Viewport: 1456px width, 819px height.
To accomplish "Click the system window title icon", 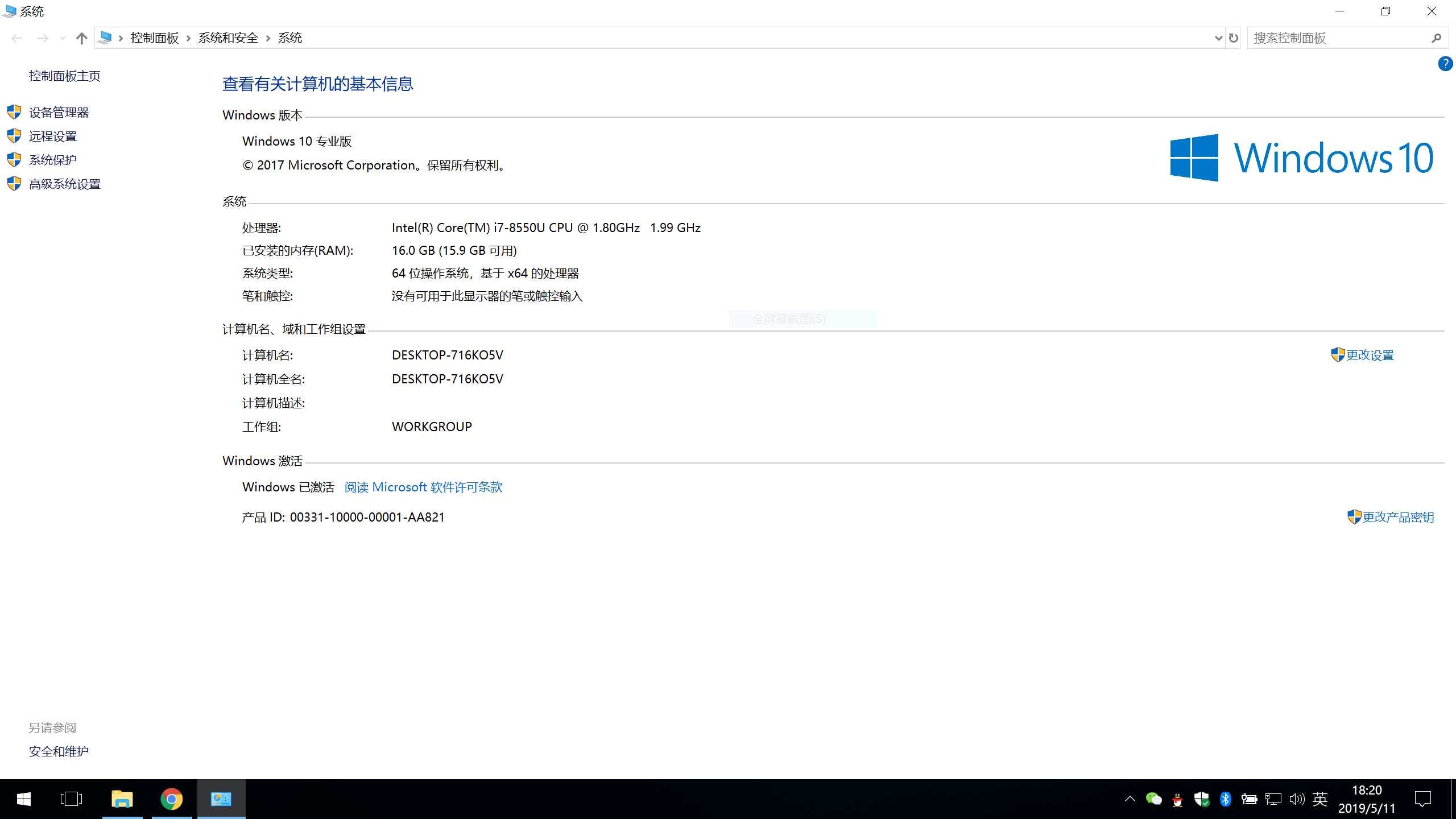I will point(10,11).
